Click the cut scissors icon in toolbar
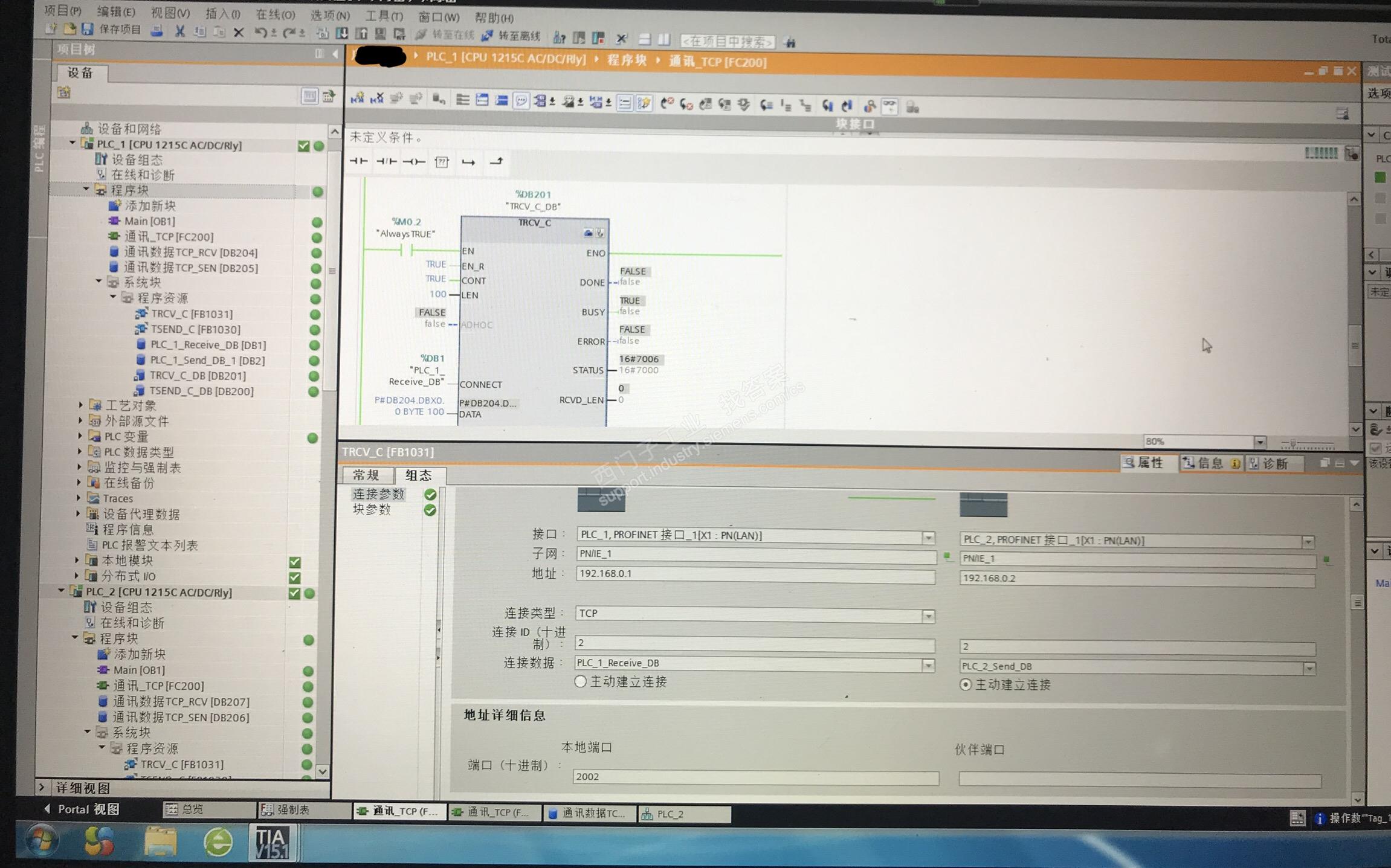1391x868 pixels. [x=179, y=31]
